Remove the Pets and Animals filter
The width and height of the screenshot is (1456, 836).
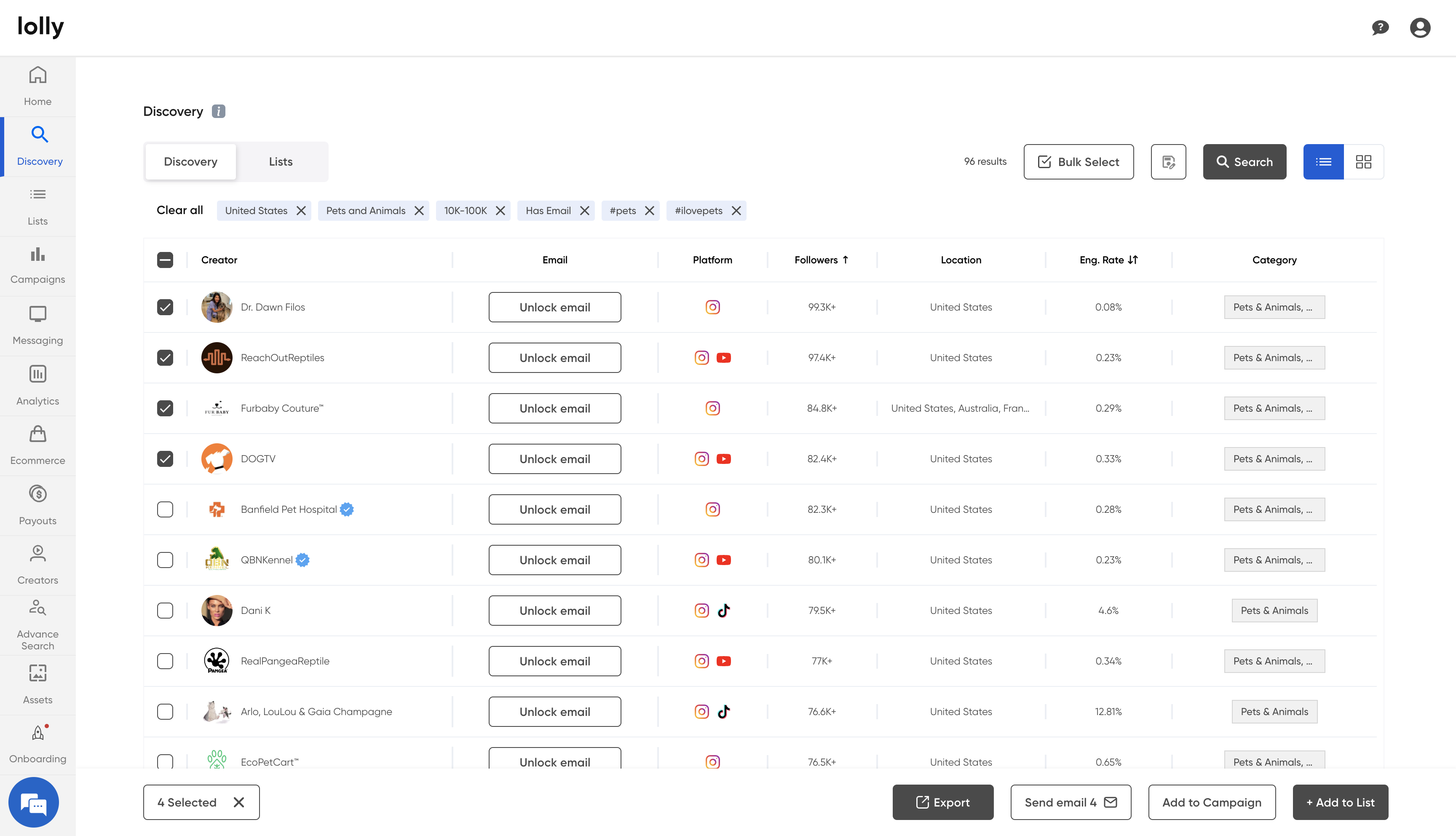click(419, 211)
